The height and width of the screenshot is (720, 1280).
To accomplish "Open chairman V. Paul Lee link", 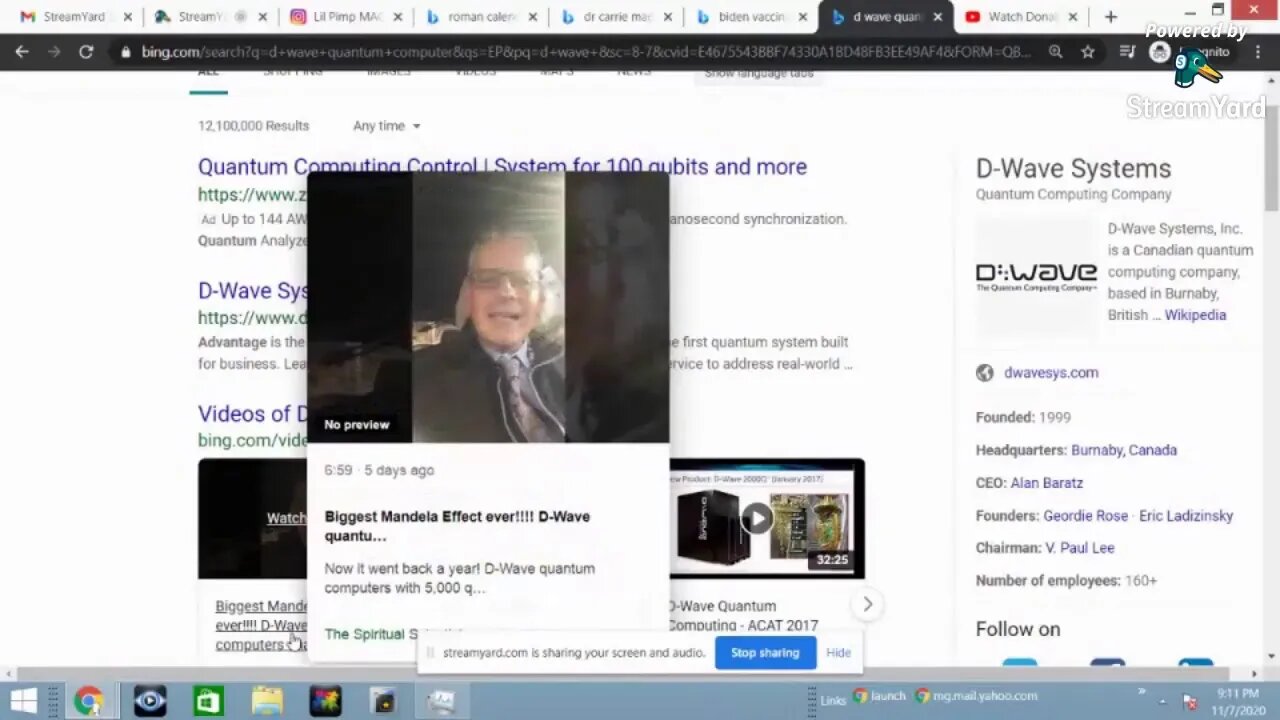I will tap(1080, 548).
